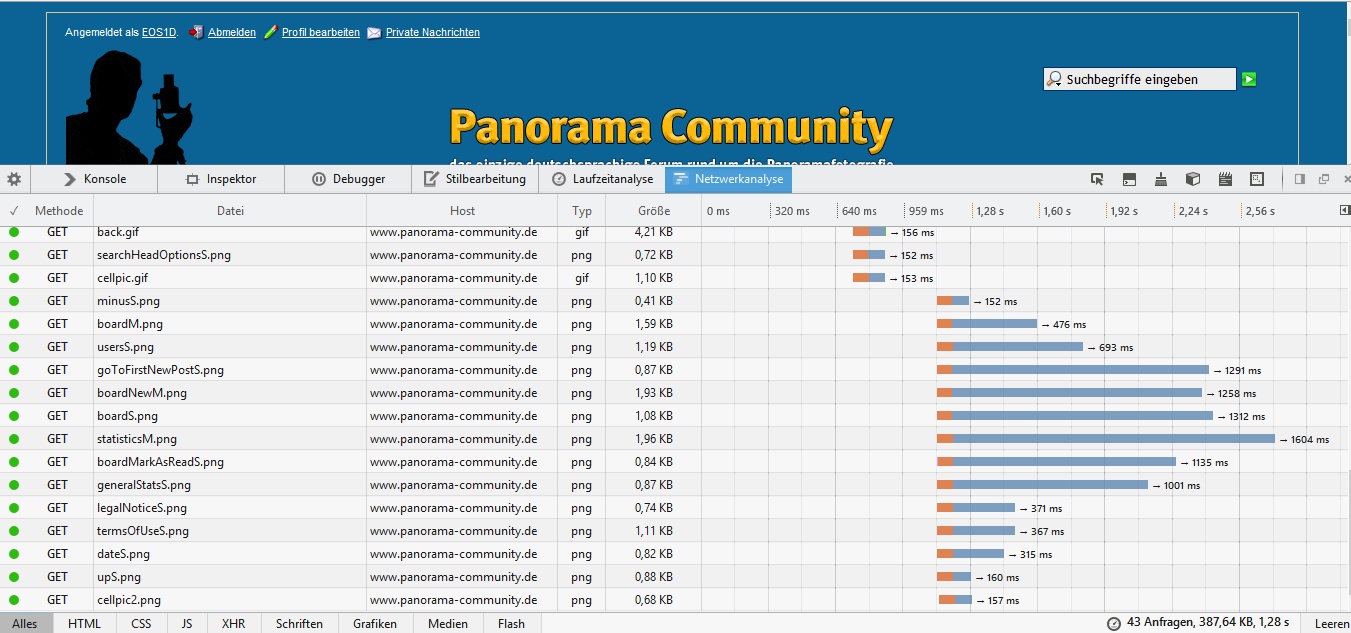Screen dimensions: 1351x633
Task: Sort requests by the status checkmark column
Action: [14, 211]
